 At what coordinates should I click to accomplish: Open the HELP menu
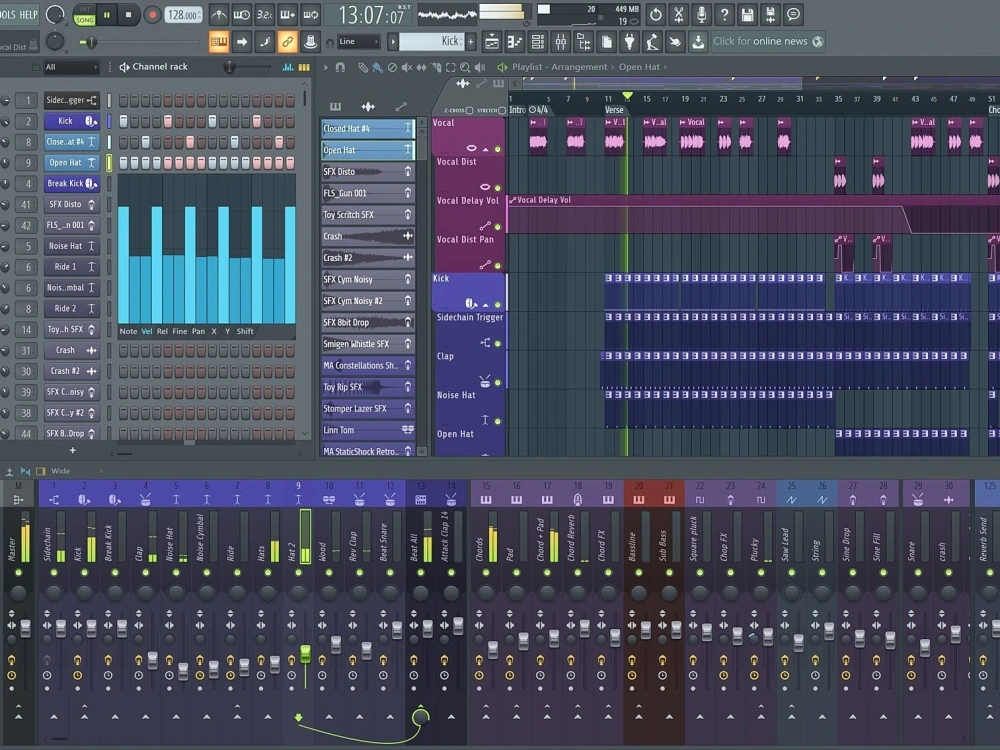pos(29,14)
